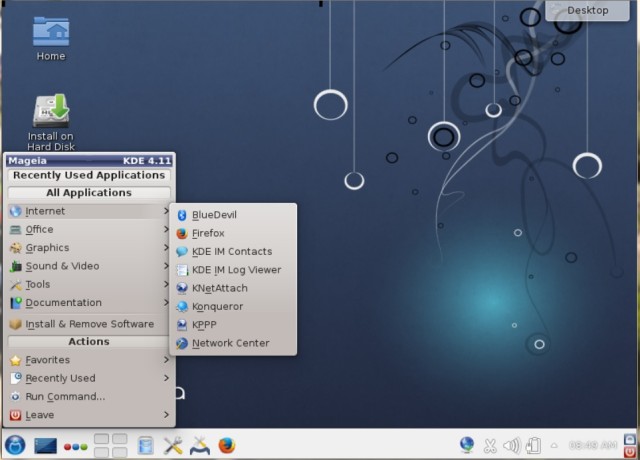Open KDE IM Contacts
The image size is (640, 460).
point(233,252)
